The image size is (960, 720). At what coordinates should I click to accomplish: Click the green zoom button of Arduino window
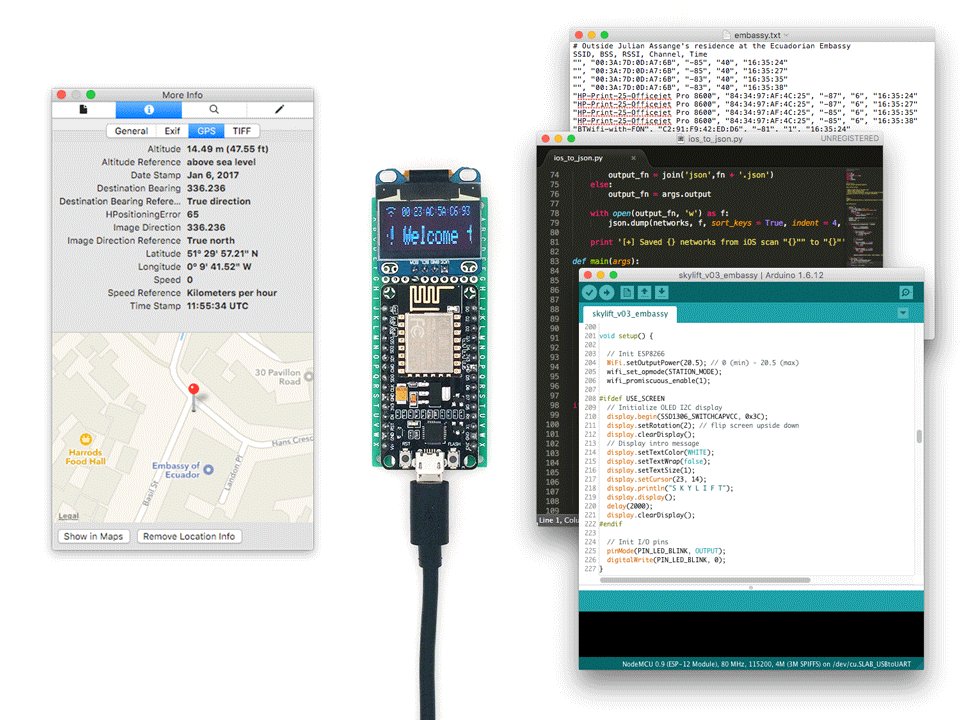613,275
